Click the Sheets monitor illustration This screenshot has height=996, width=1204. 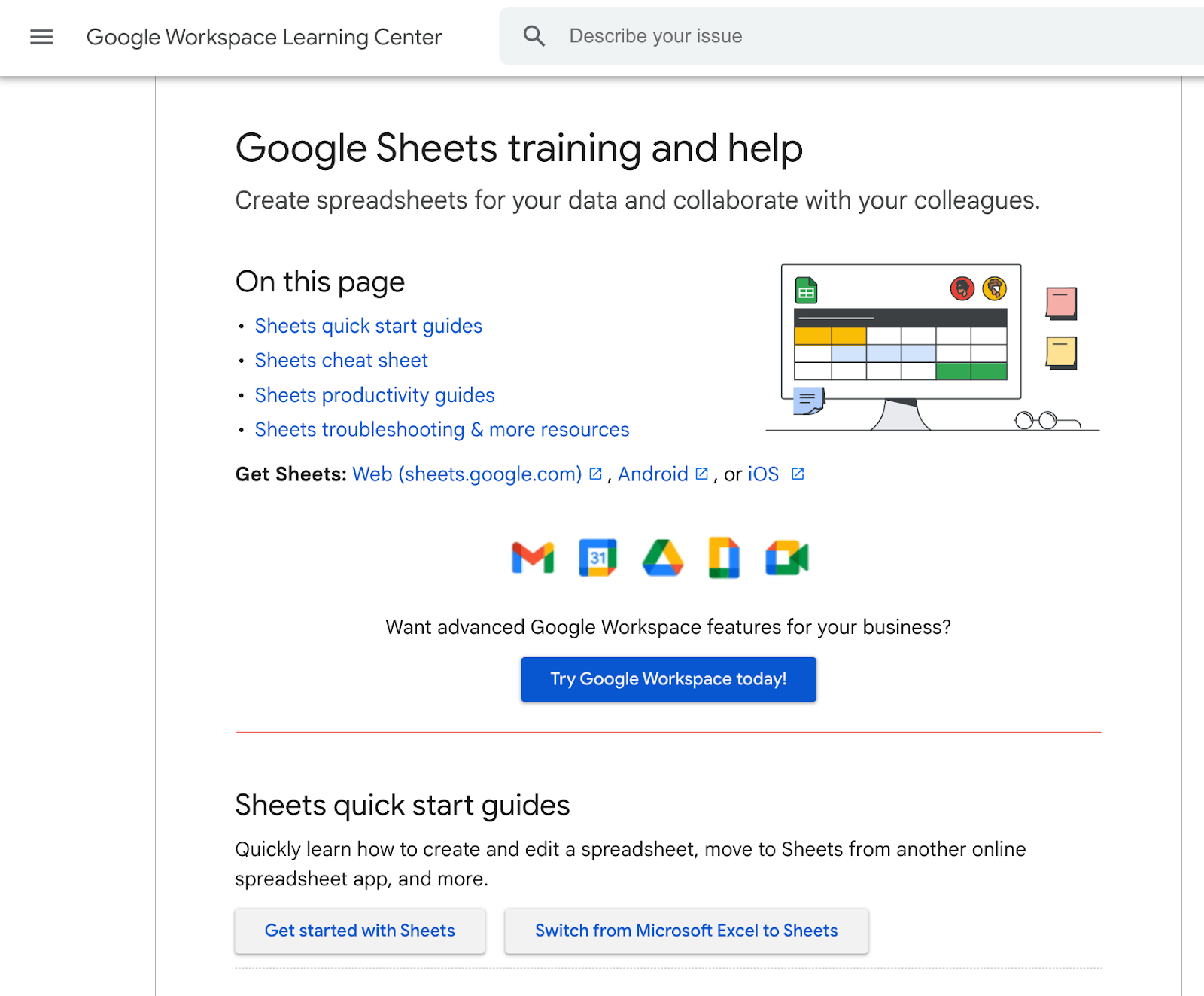[x=932, y=347]
